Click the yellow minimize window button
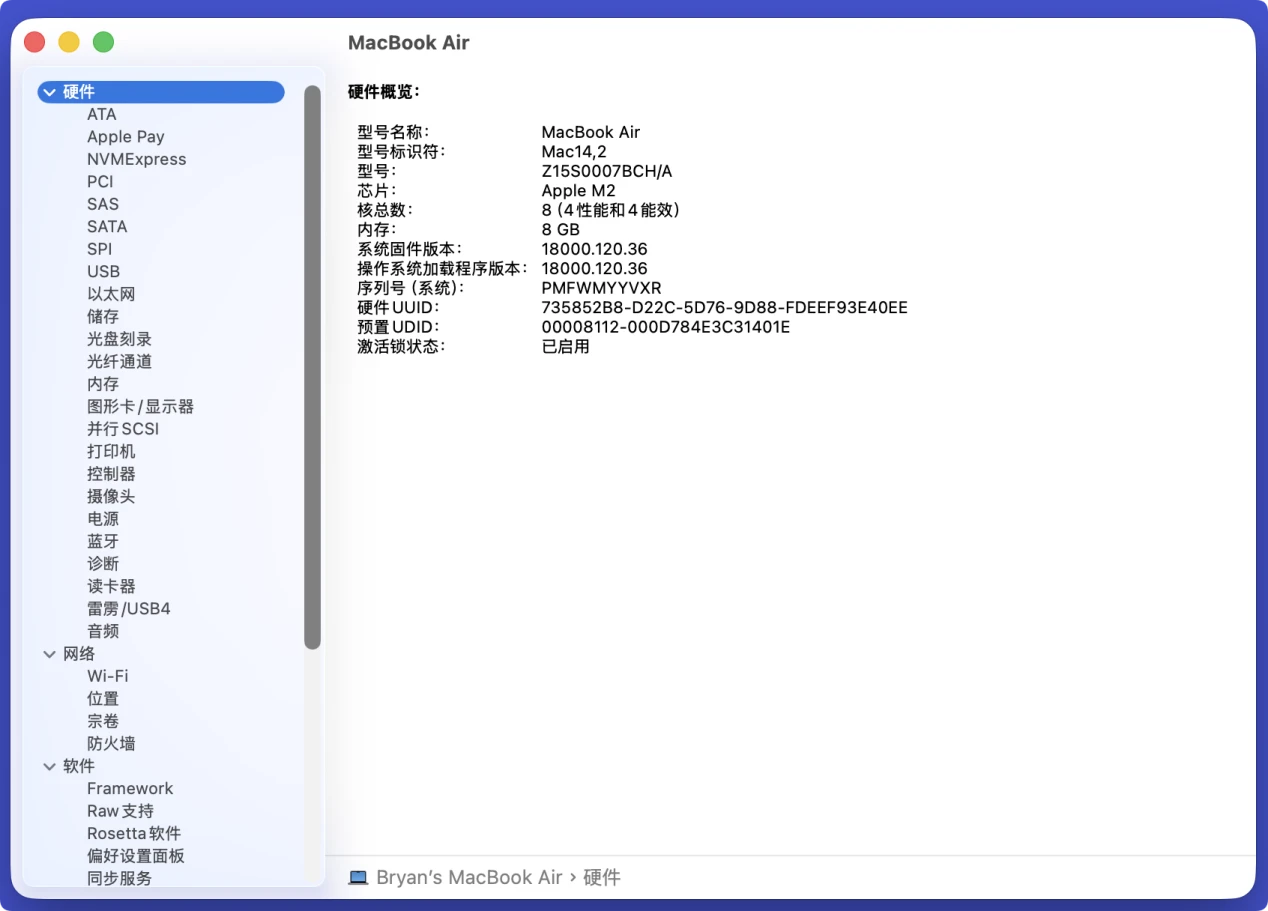 [69, 42]
